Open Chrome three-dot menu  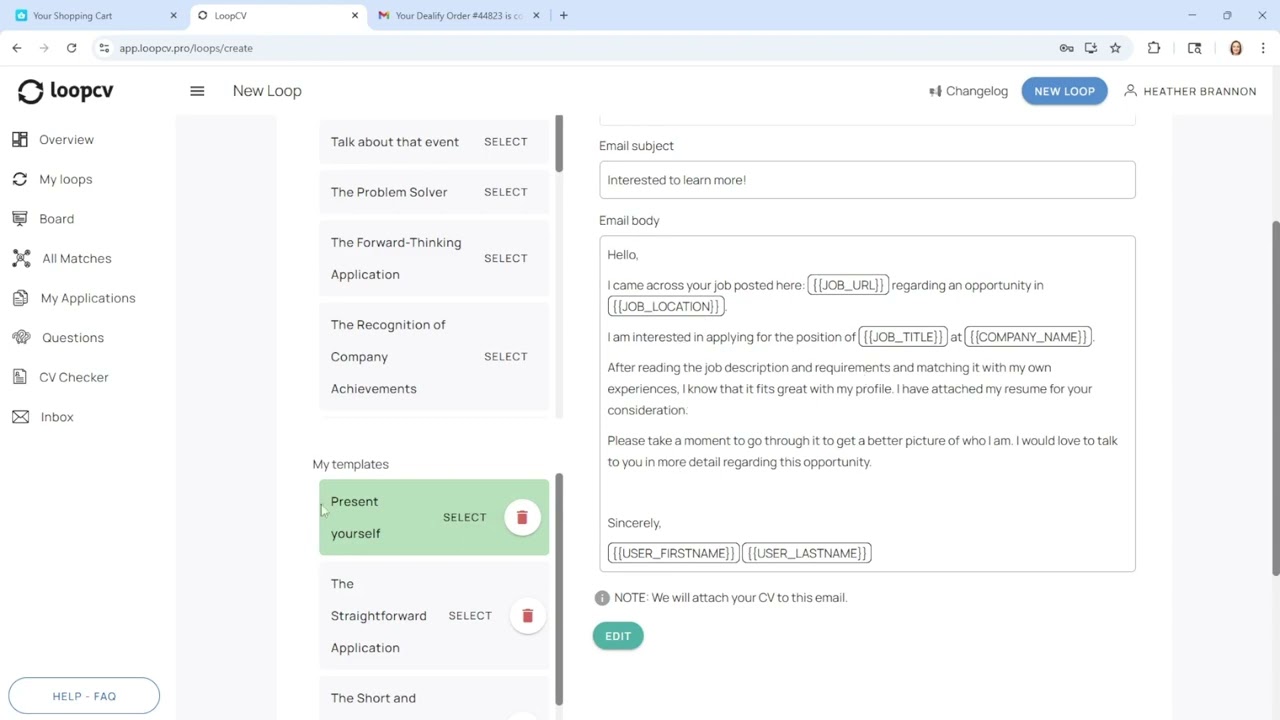click(x=1263, y=48)
